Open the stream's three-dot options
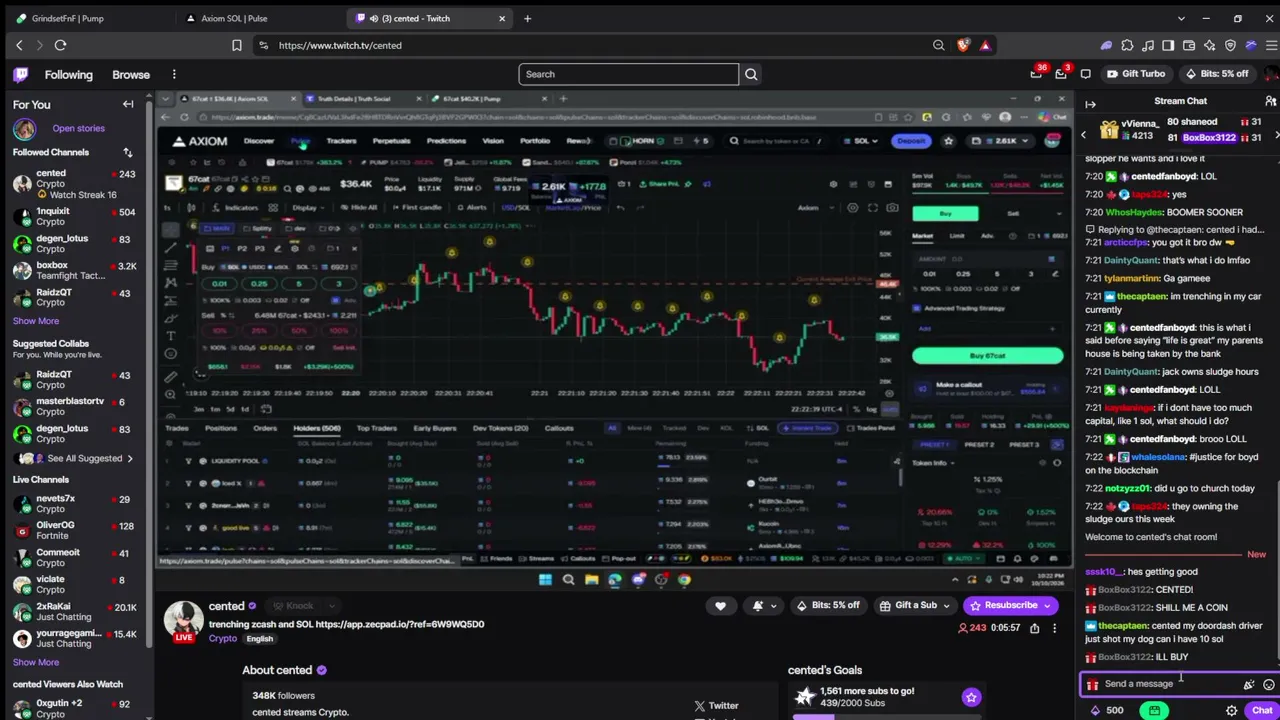The image size is (1280, 720). tap(1054, 628)
